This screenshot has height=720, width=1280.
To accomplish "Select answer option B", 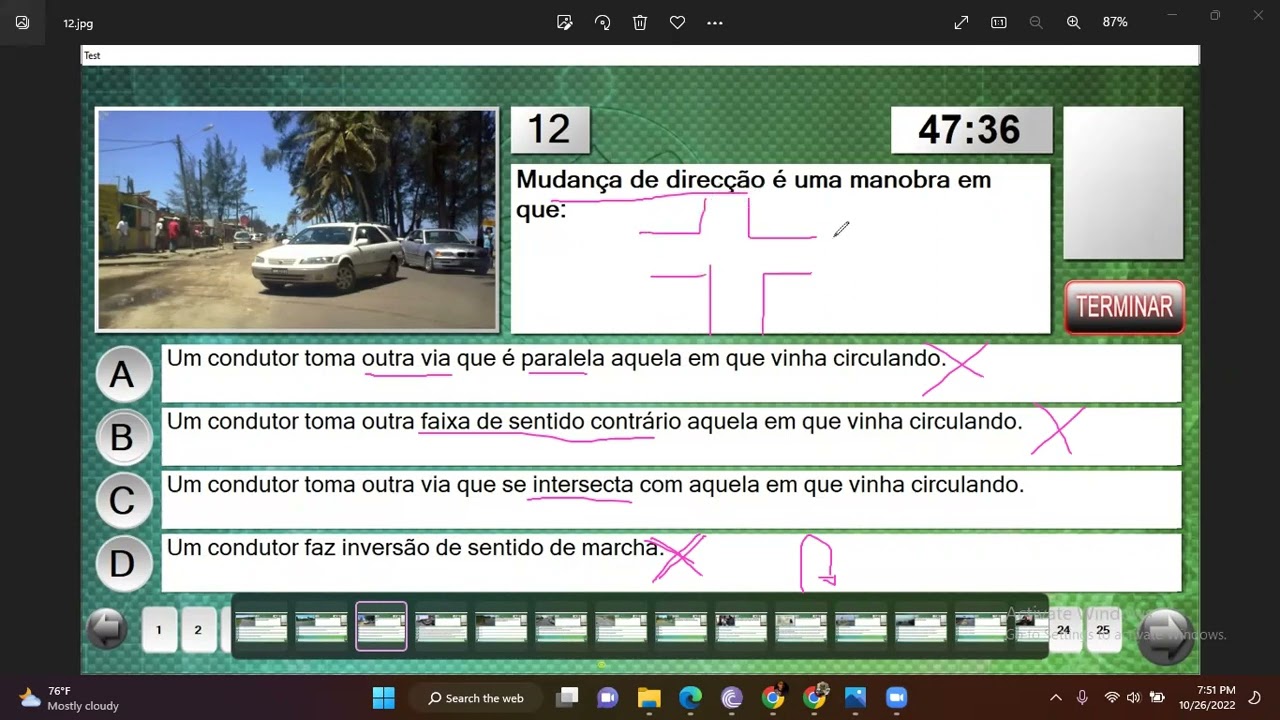I will click(x=122, y=437).
